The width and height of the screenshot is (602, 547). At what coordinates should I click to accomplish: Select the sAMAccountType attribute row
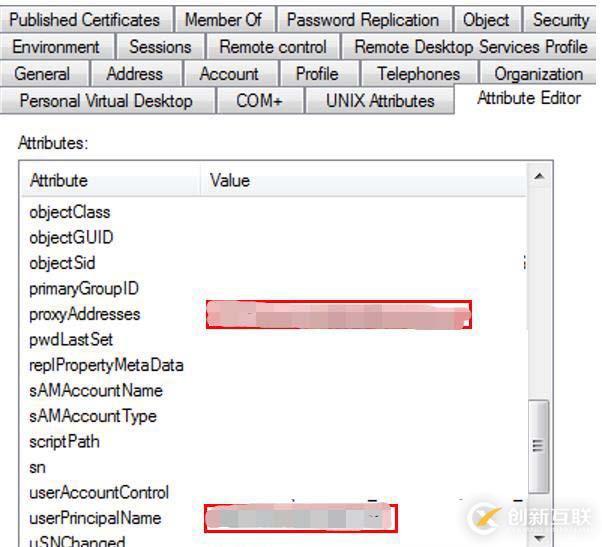point(274,416)
